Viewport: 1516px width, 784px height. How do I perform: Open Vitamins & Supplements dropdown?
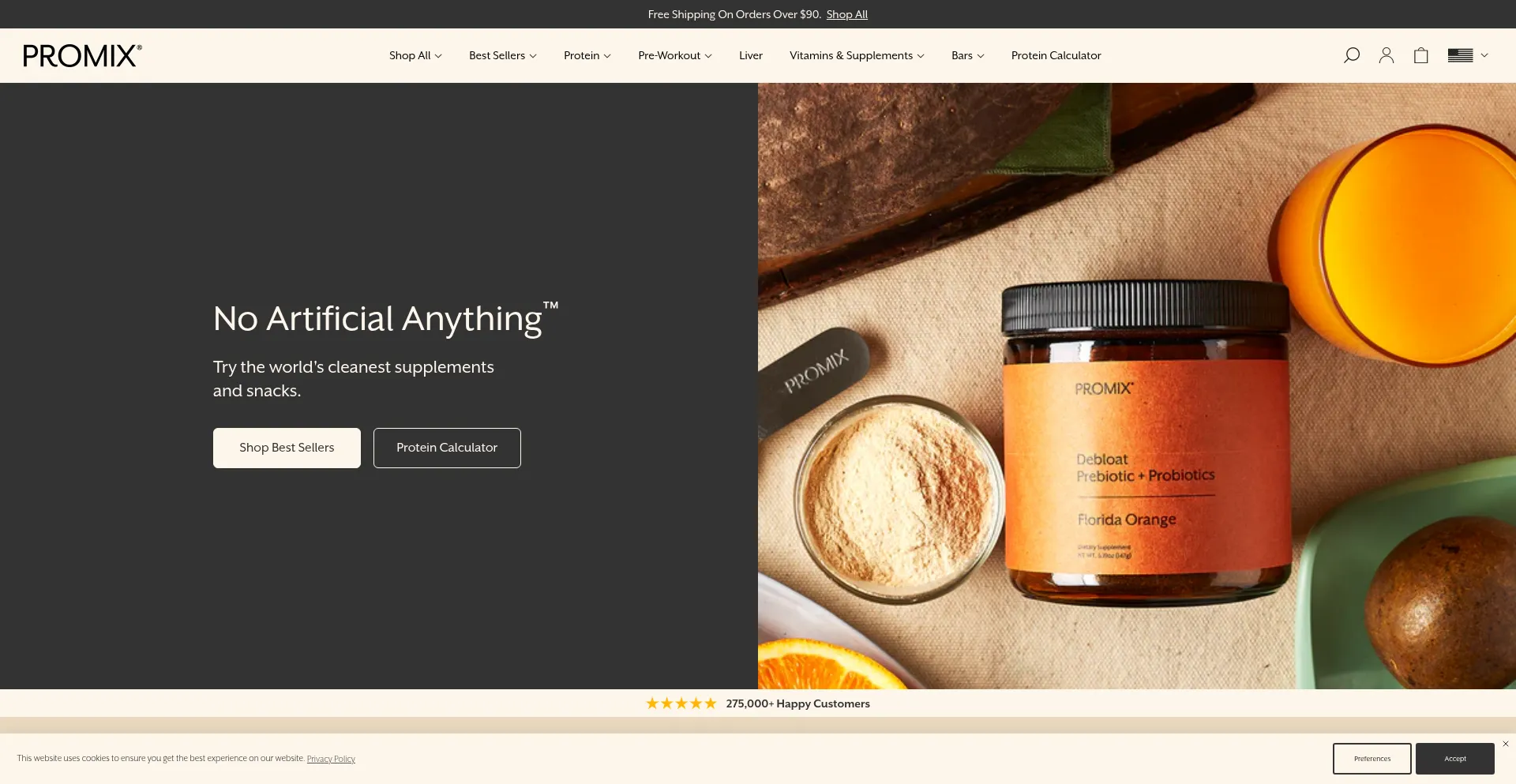coord(857,55)
